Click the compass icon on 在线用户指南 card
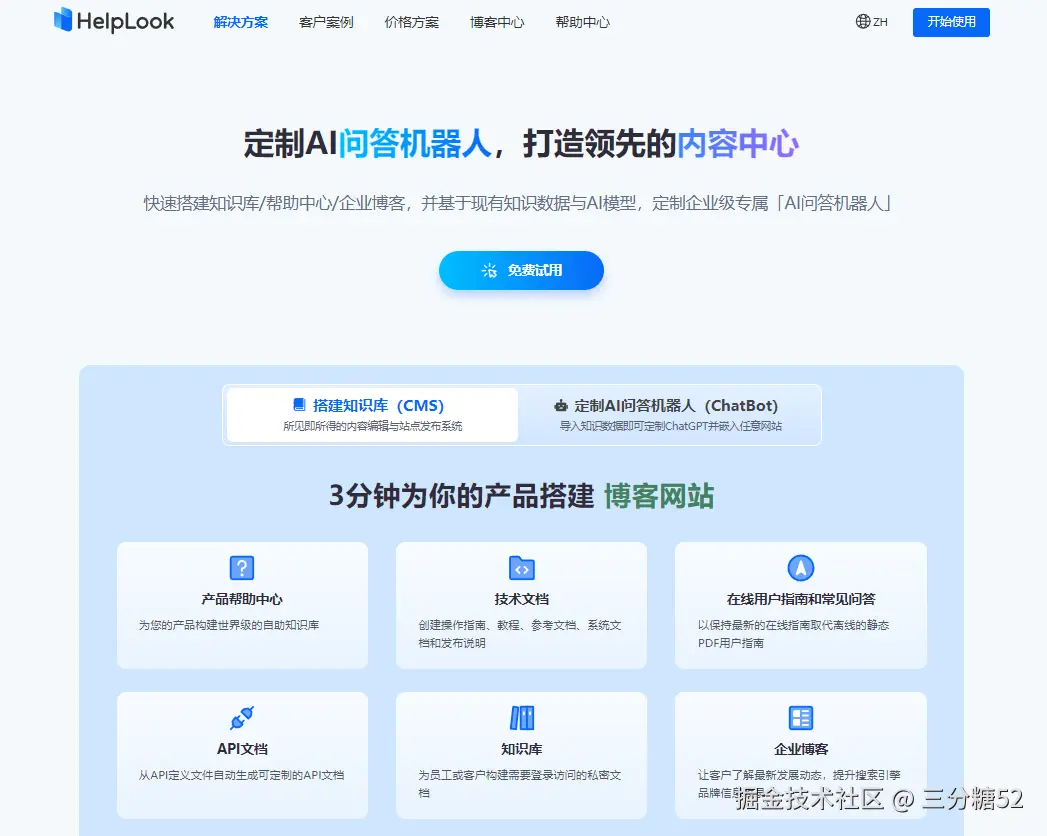Screen dimensions: 1047x836 [800, 568]
